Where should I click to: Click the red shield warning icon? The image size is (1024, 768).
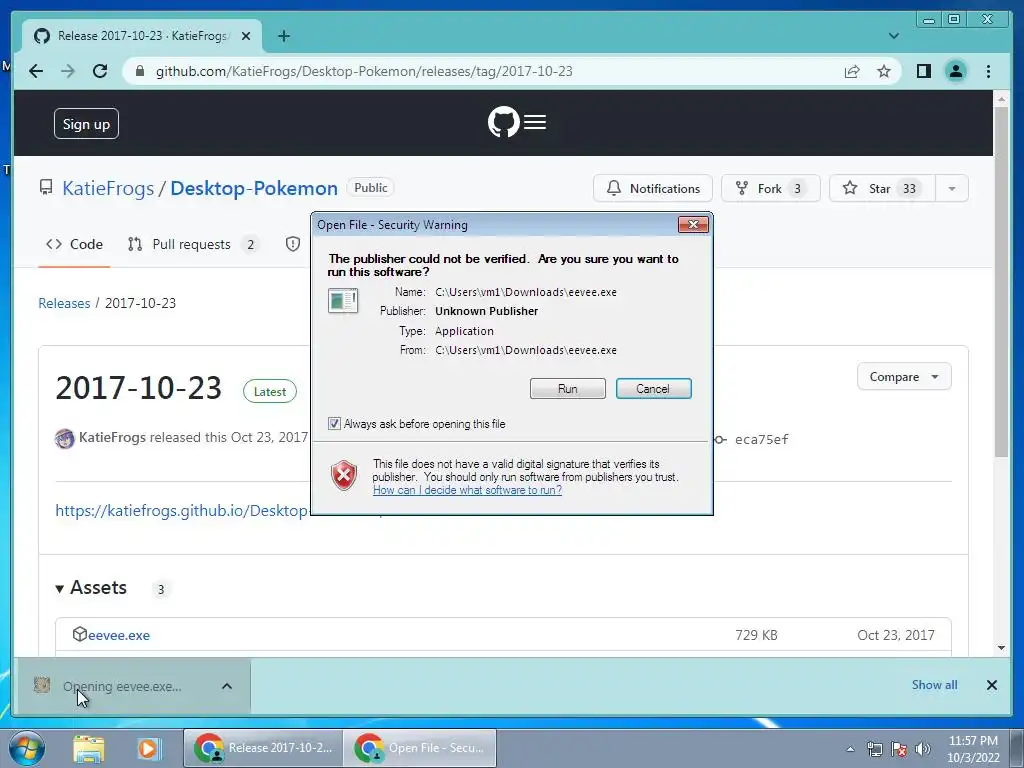tap(344, 475)
